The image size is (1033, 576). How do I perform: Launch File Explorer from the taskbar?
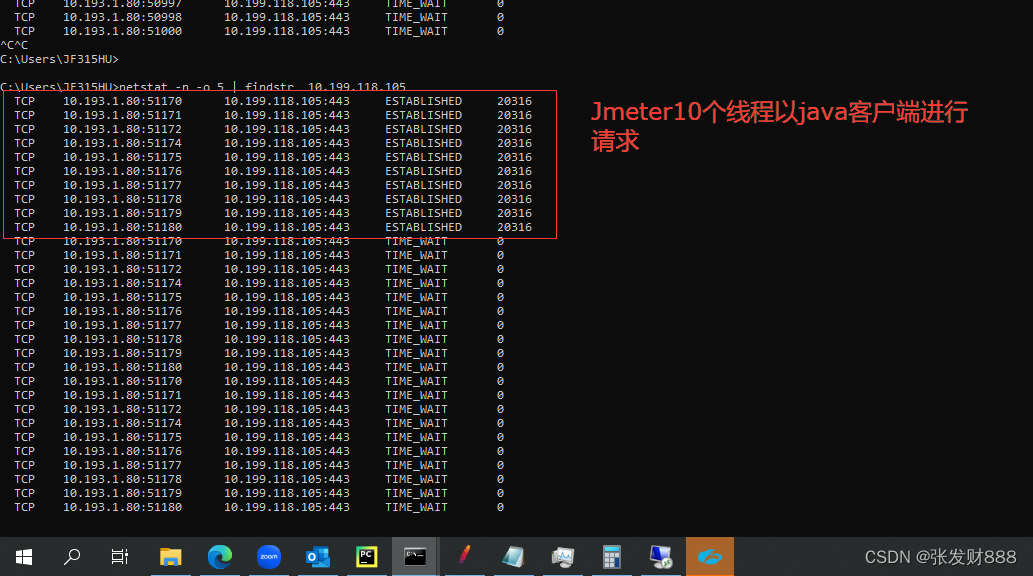pyautogui.click(x=171, y=558)
